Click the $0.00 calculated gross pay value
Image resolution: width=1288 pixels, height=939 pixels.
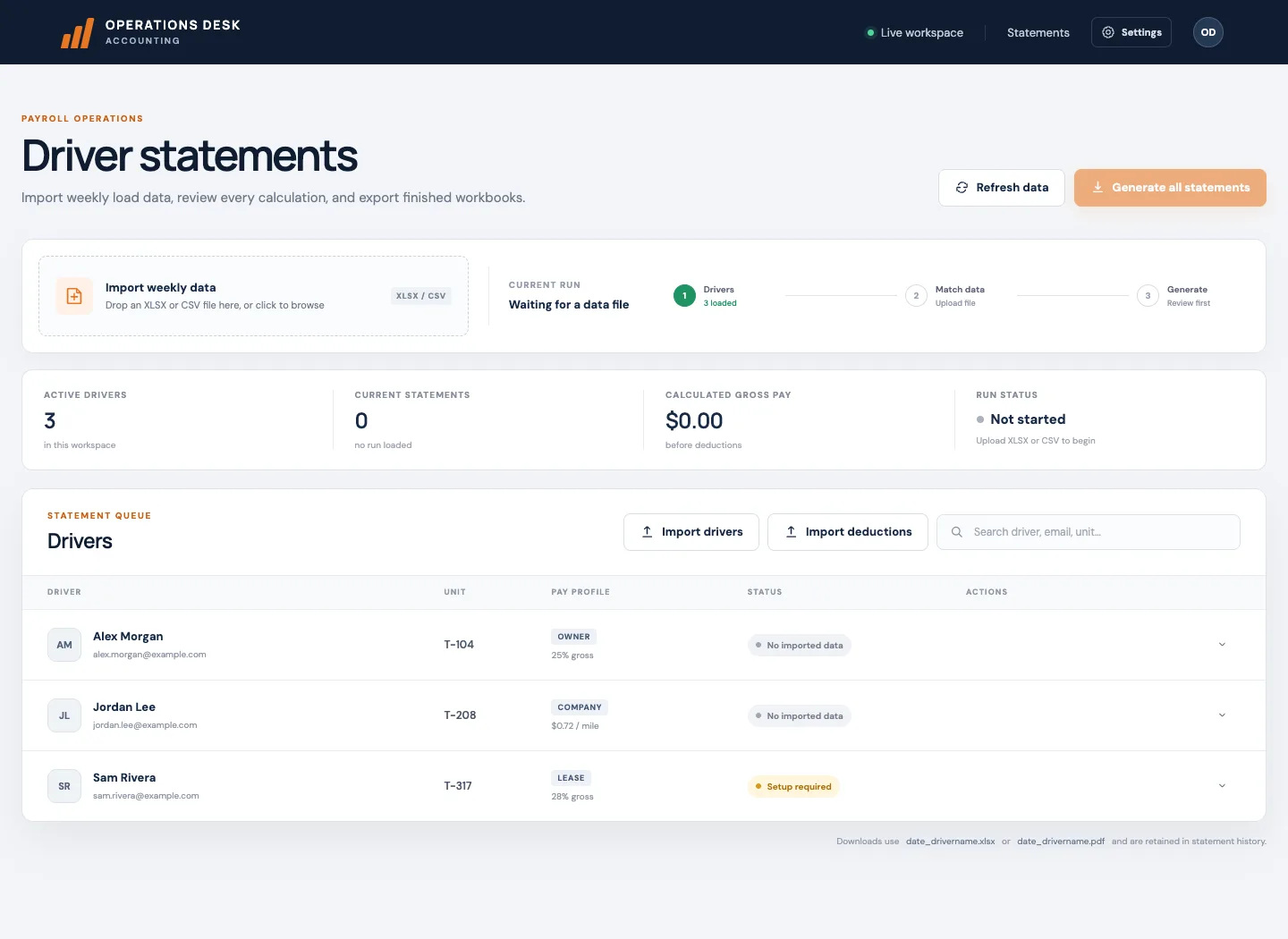pyautogui.click(x=694, y=421)
